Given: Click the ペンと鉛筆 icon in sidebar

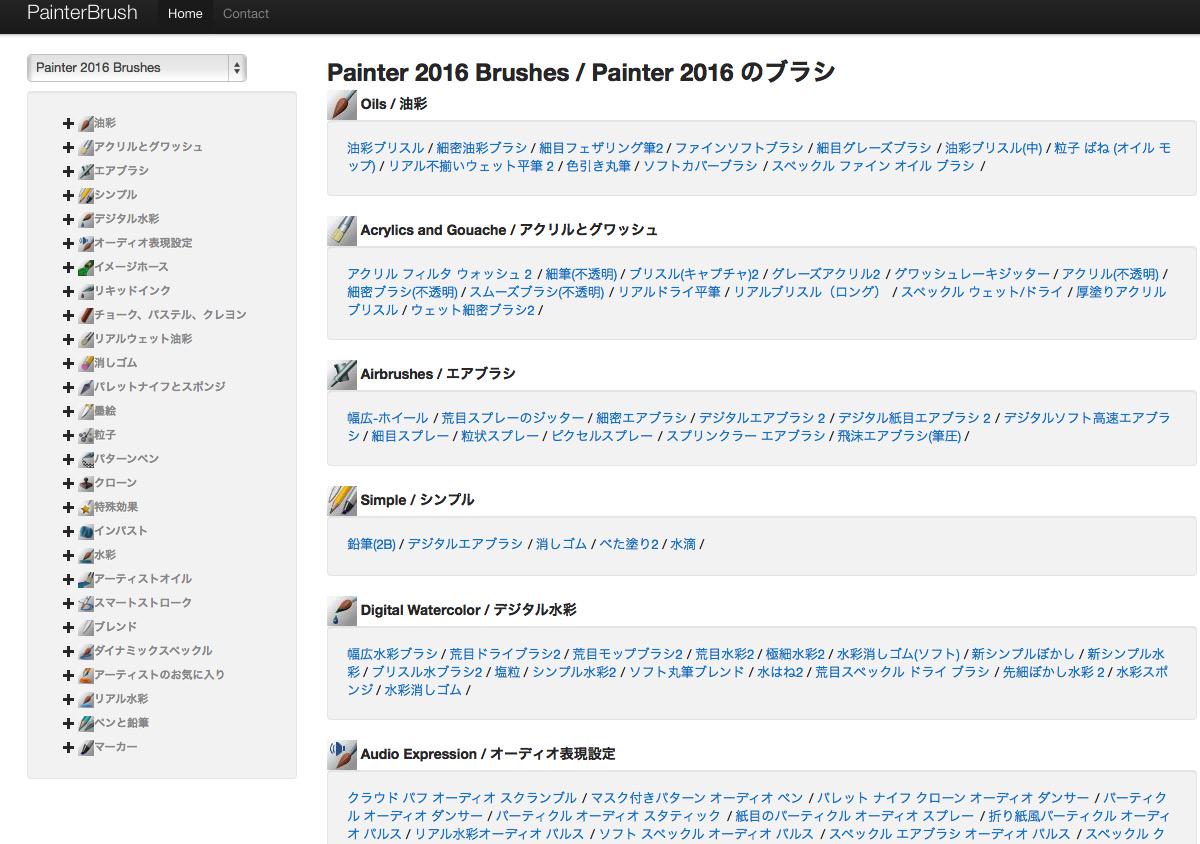Looking at the screenshot, I should coord(86,723).
